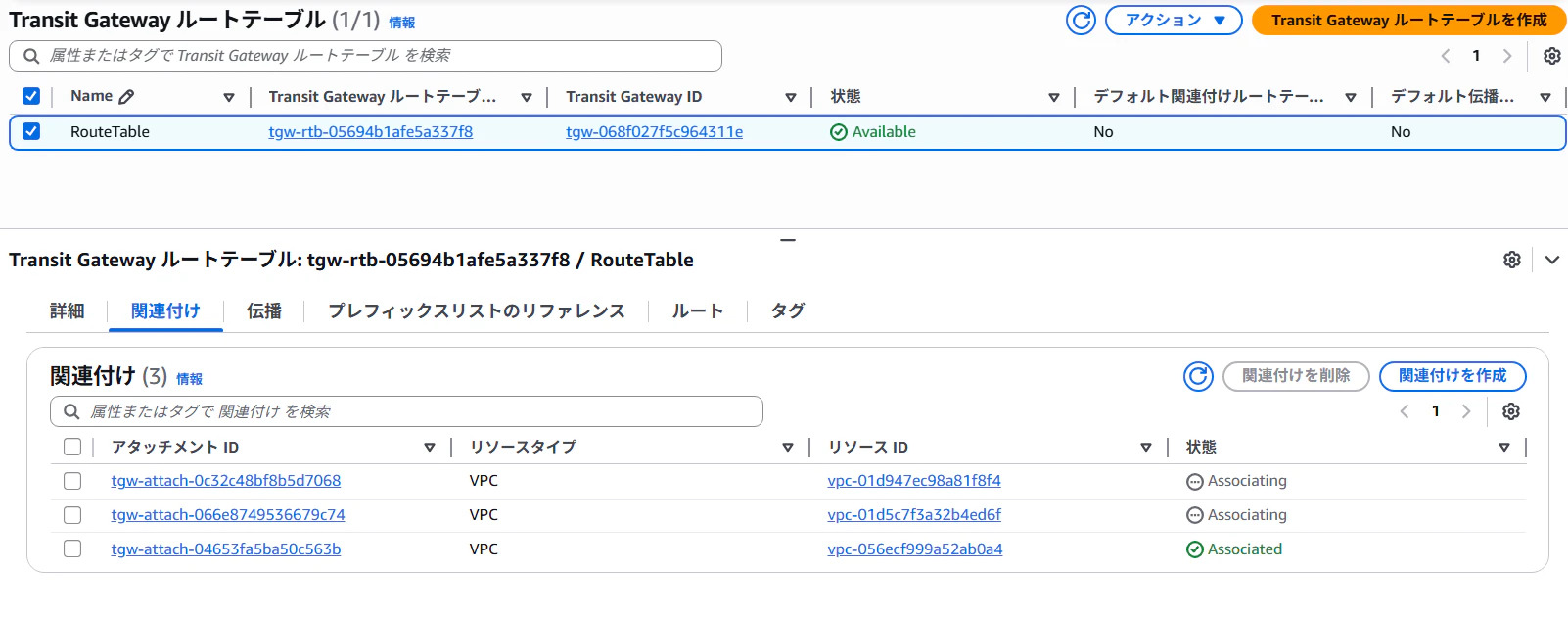Screen dimensions: 1568x621
Task: Switch to the 伝播 tab
Action: (x=264, y=310)
